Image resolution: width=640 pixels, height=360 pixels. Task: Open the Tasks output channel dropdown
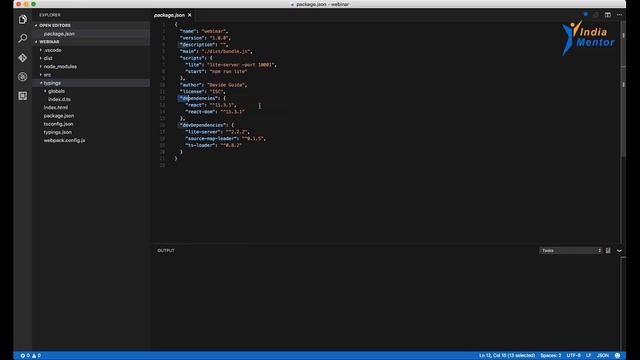click(571, 251)
